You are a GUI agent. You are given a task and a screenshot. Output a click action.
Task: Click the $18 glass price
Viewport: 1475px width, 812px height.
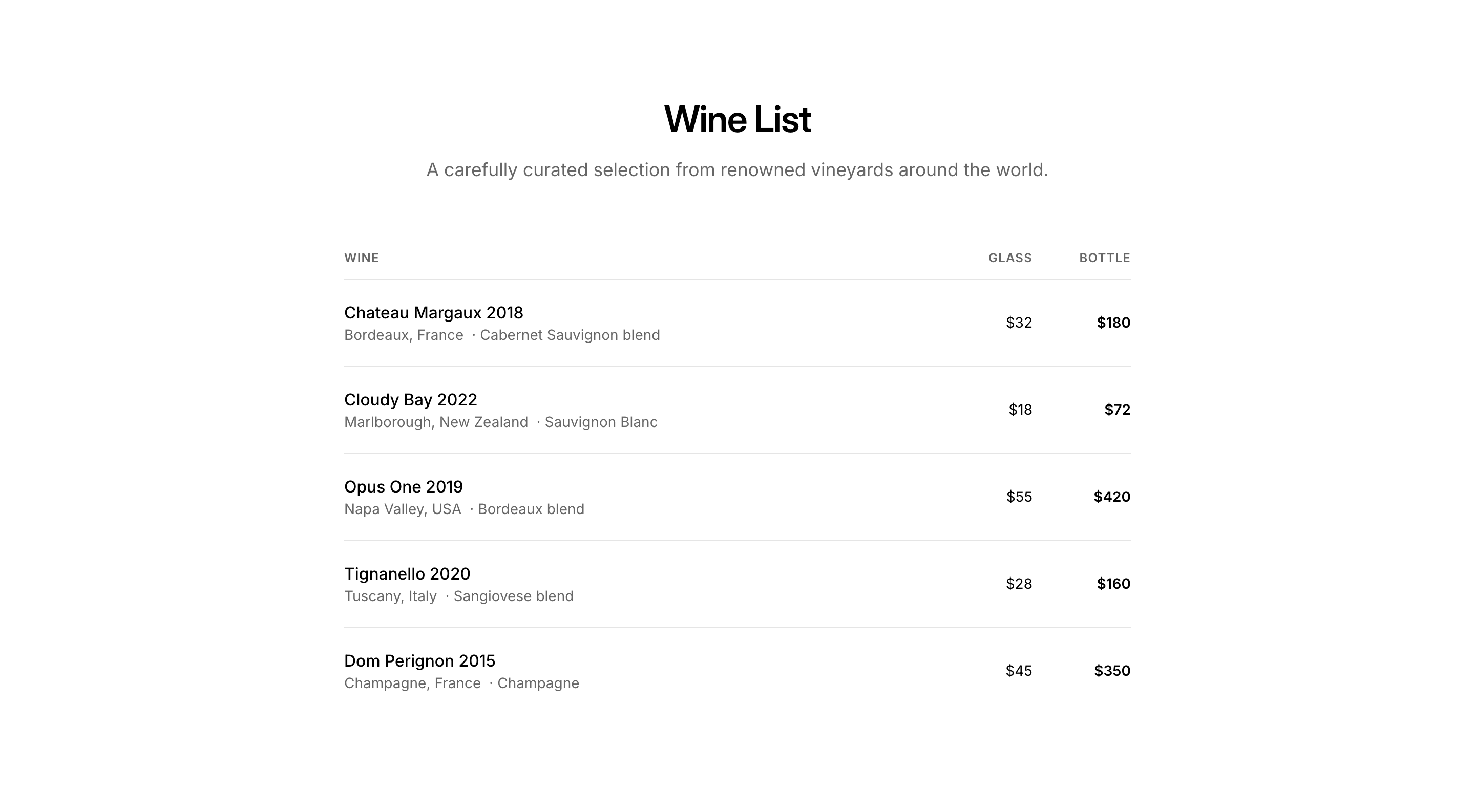(x=1020, y=410)
